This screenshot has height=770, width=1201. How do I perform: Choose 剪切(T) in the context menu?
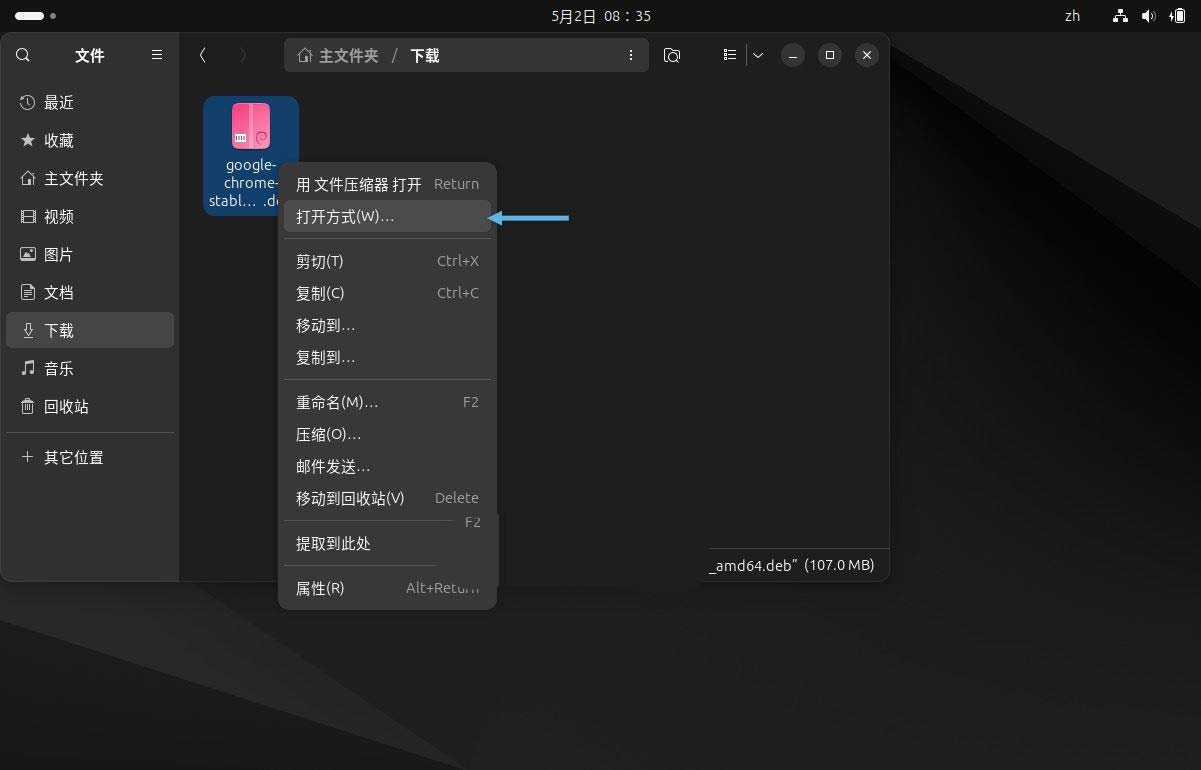point(319,261)
